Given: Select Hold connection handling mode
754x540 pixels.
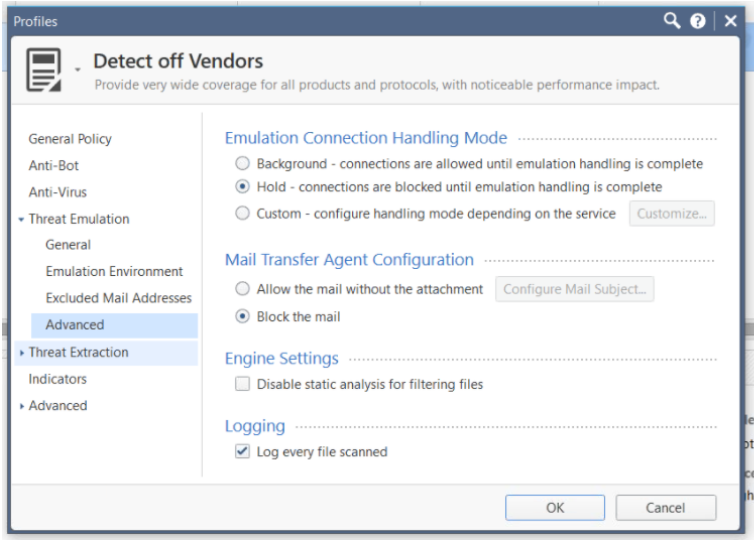Looking at the screenshot, I should pos(242,187).
